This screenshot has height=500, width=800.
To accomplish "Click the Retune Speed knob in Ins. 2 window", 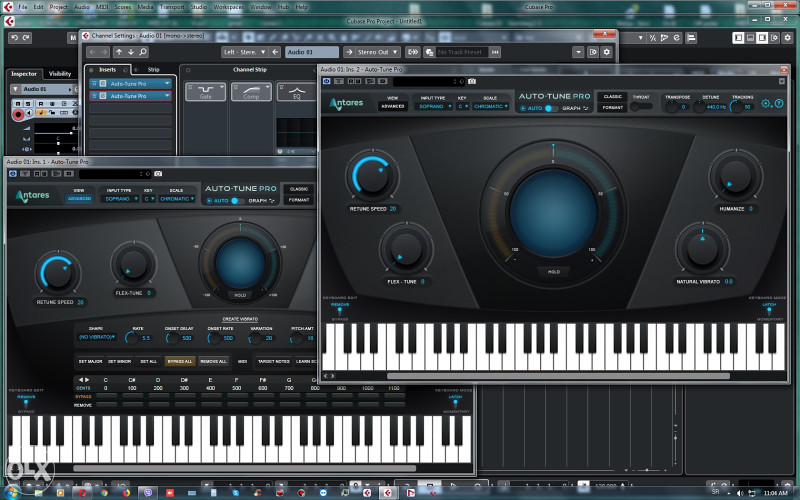I will (372, 177).
